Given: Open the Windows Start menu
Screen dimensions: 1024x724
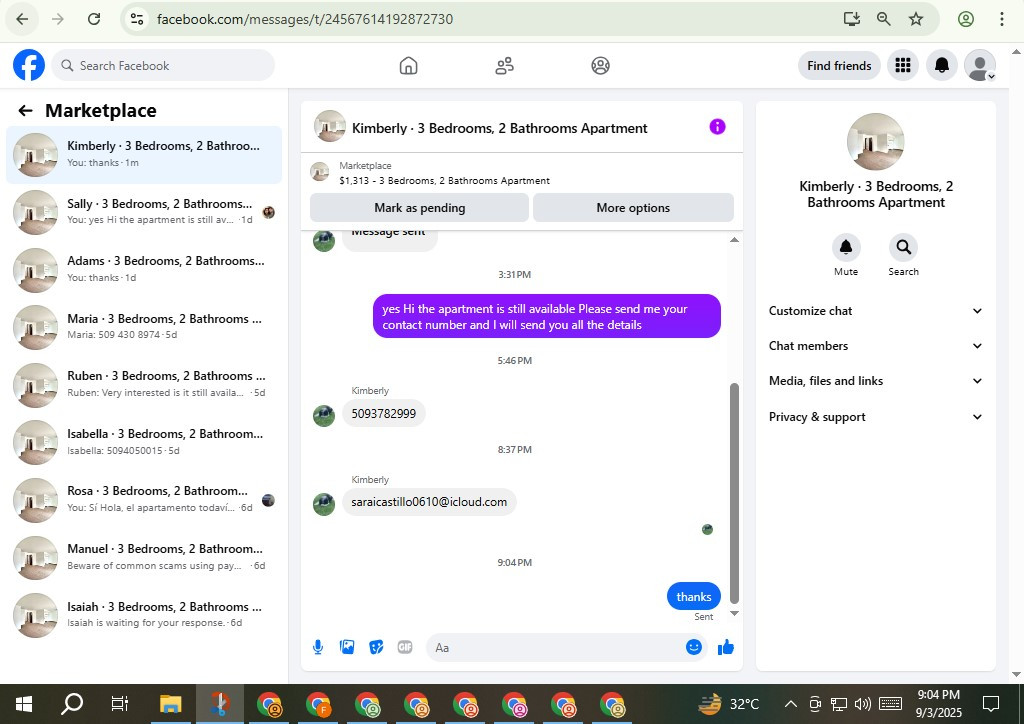Looking at the screenshot, I should point(24,704).
